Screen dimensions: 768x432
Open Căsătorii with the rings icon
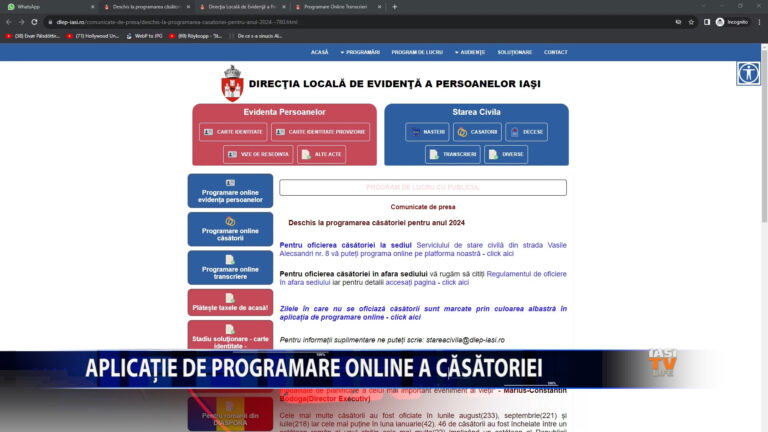(475, 132)
